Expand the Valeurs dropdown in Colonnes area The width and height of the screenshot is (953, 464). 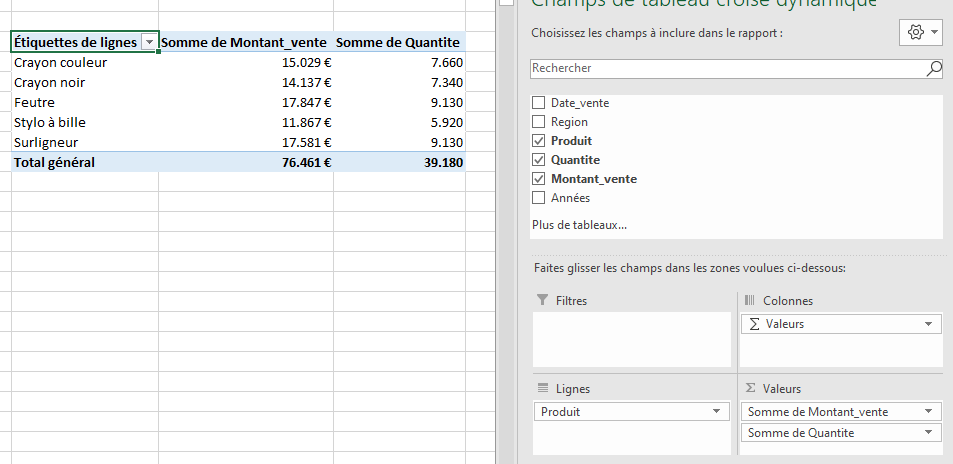click(x=929, y=324)
